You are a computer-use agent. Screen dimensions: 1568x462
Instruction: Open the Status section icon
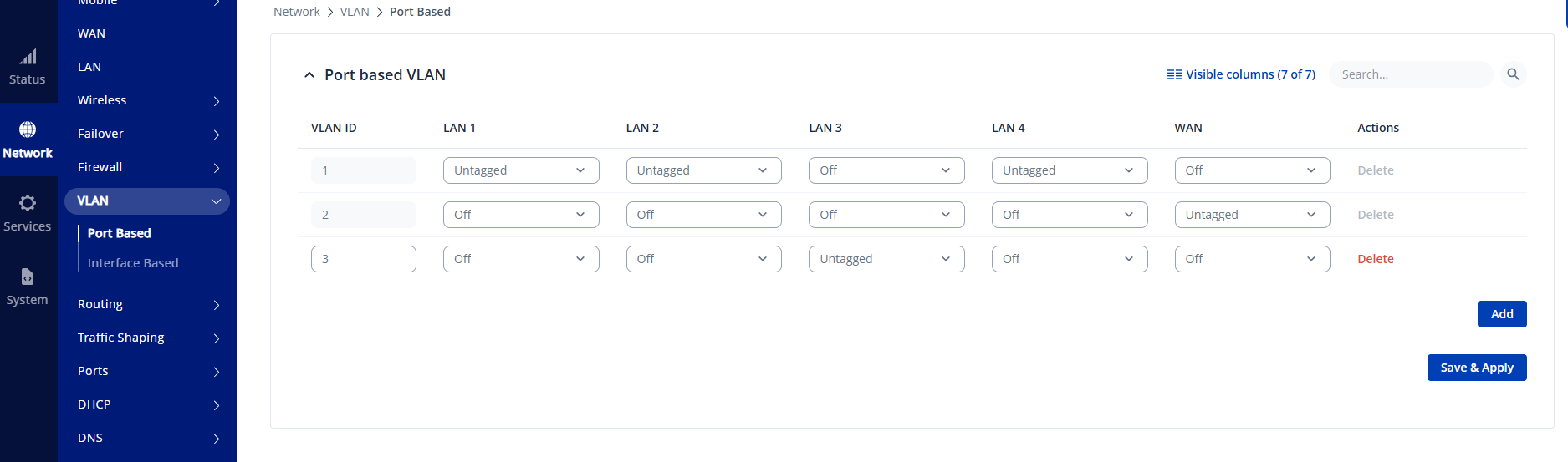28,58
